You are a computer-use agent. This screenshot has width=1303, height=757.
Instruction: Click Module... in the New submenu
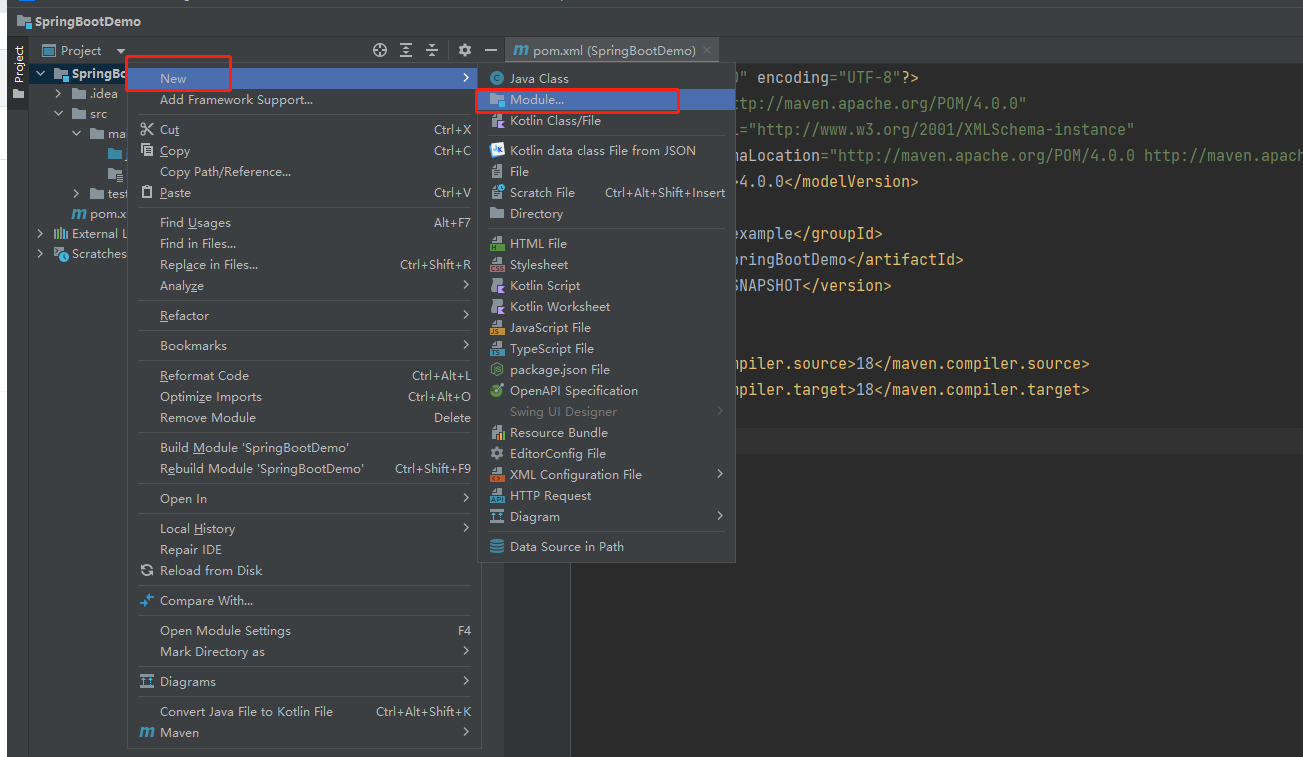click(x=537, y=100)
